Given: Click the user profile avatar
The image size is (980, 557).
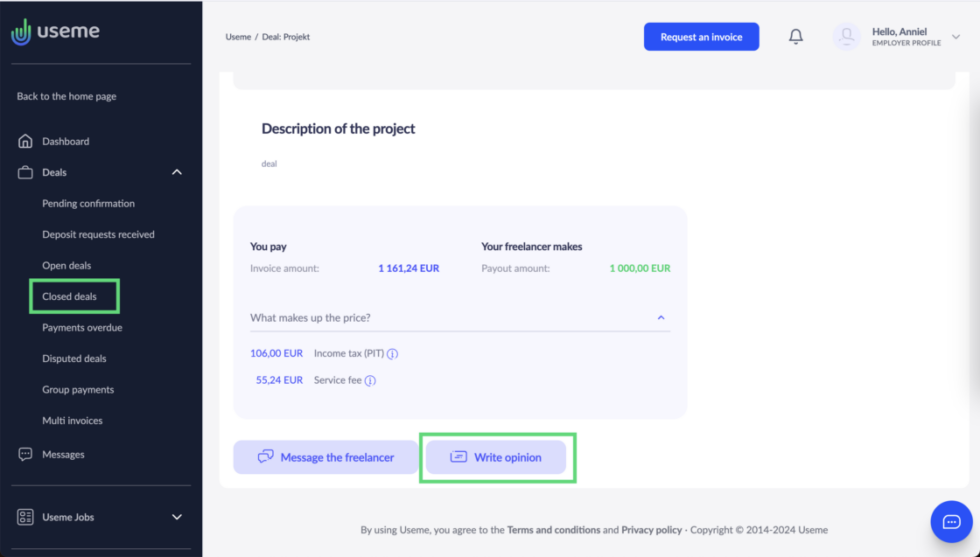Looking at the screenshot, I should point(846,37).
